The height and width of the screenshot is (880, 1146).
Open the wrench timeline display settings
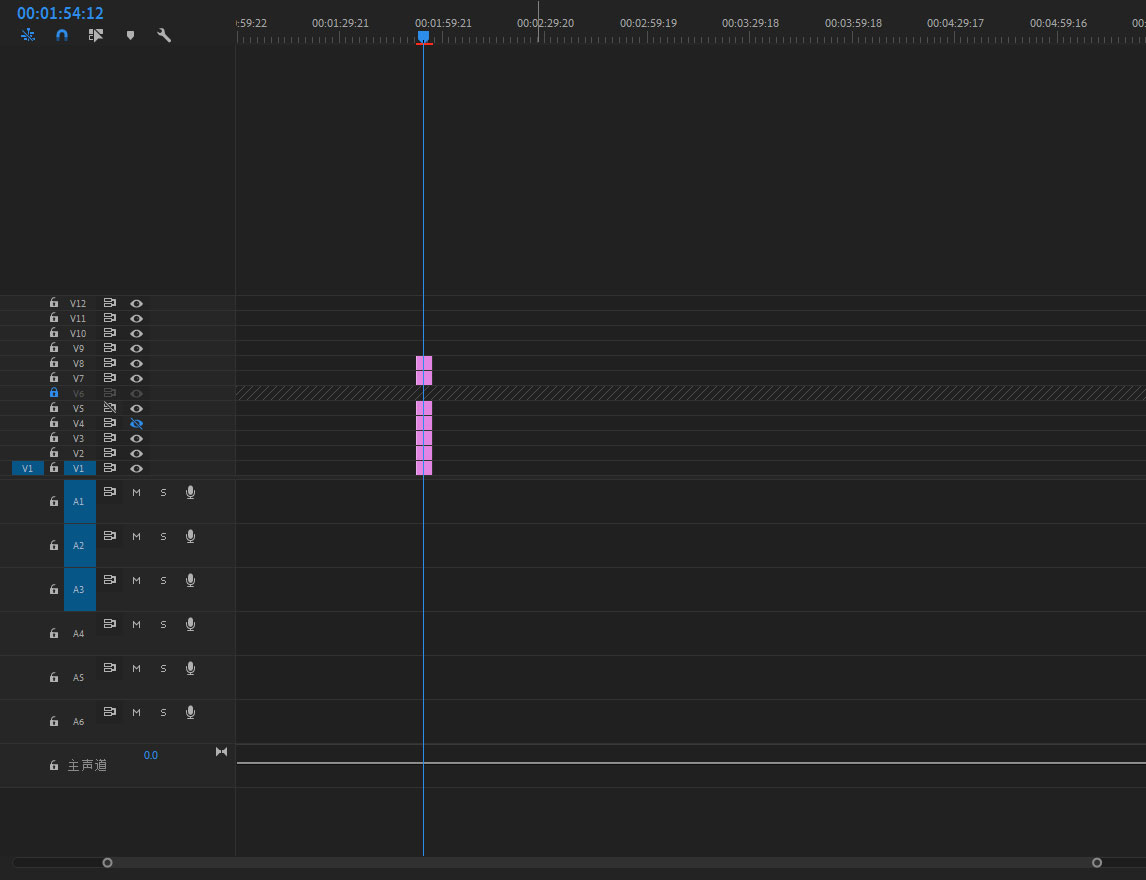coord(164,35)
